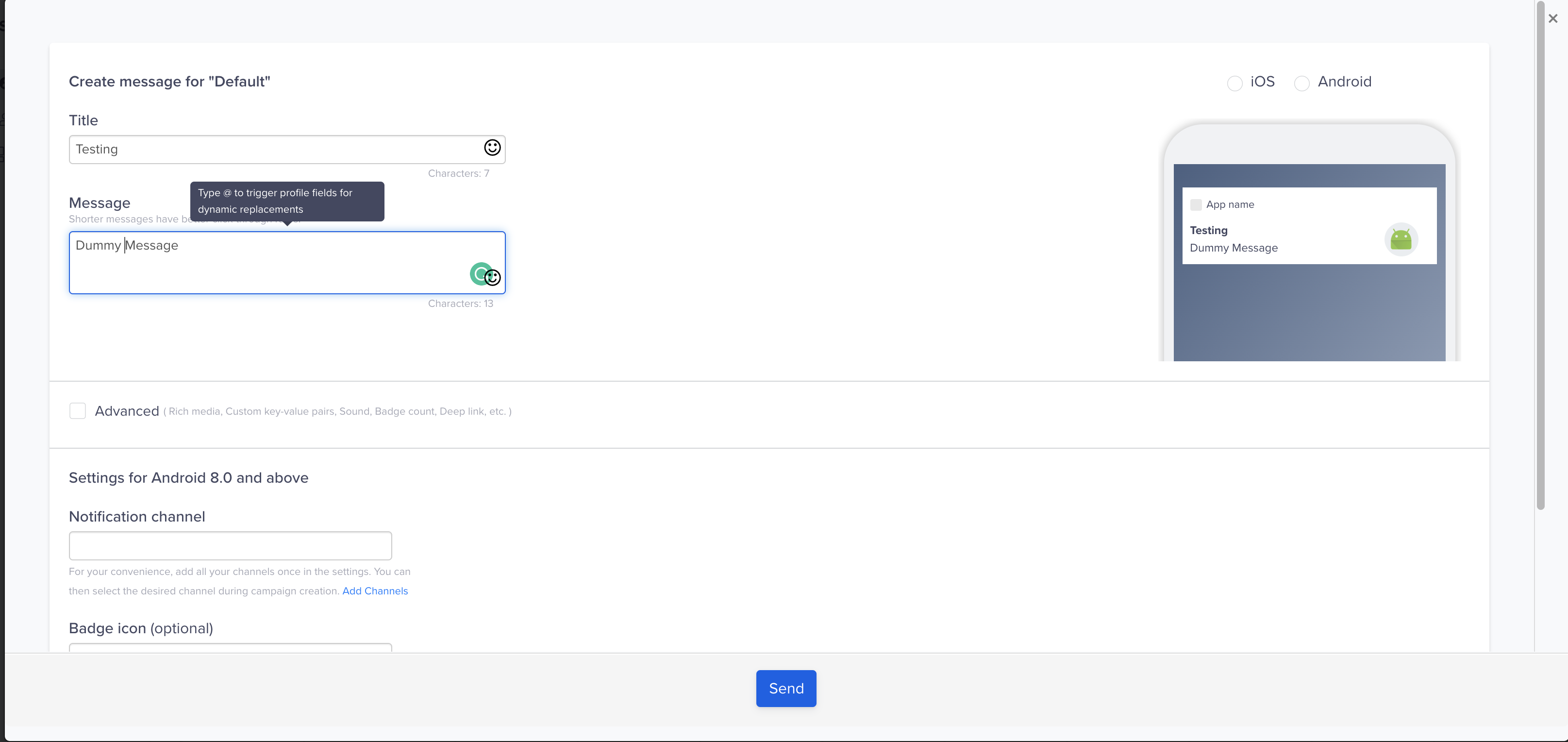The height and width of the screenshot is (742, 1568).
Task: Click the Testing title in the notification preview
Action: (1208, 230)
